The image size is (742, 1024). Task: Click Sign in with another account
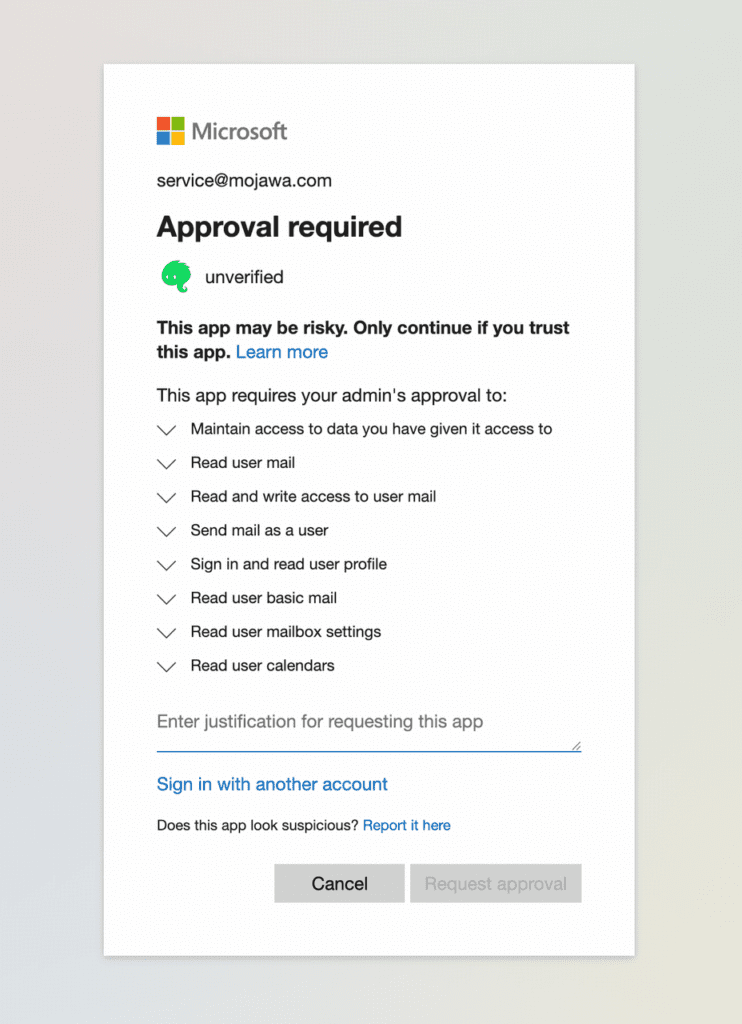(x=272, y=784)
